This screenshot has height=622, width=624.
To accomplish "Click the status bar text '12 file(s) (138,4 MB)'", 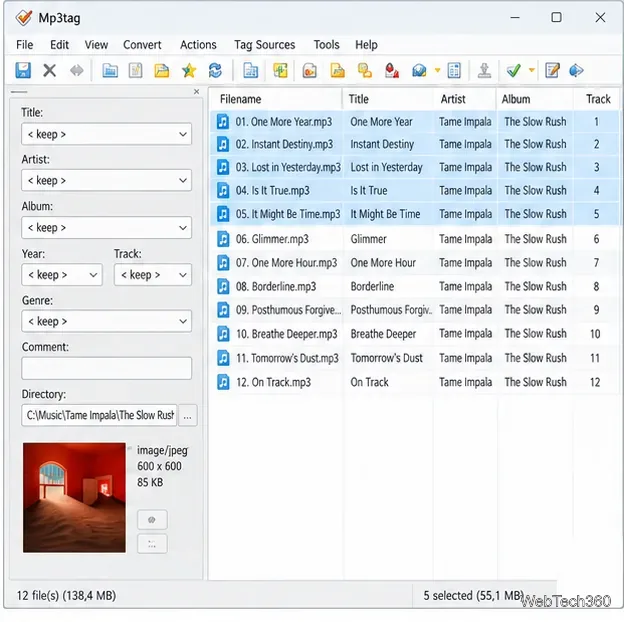I will coord(66,595).
